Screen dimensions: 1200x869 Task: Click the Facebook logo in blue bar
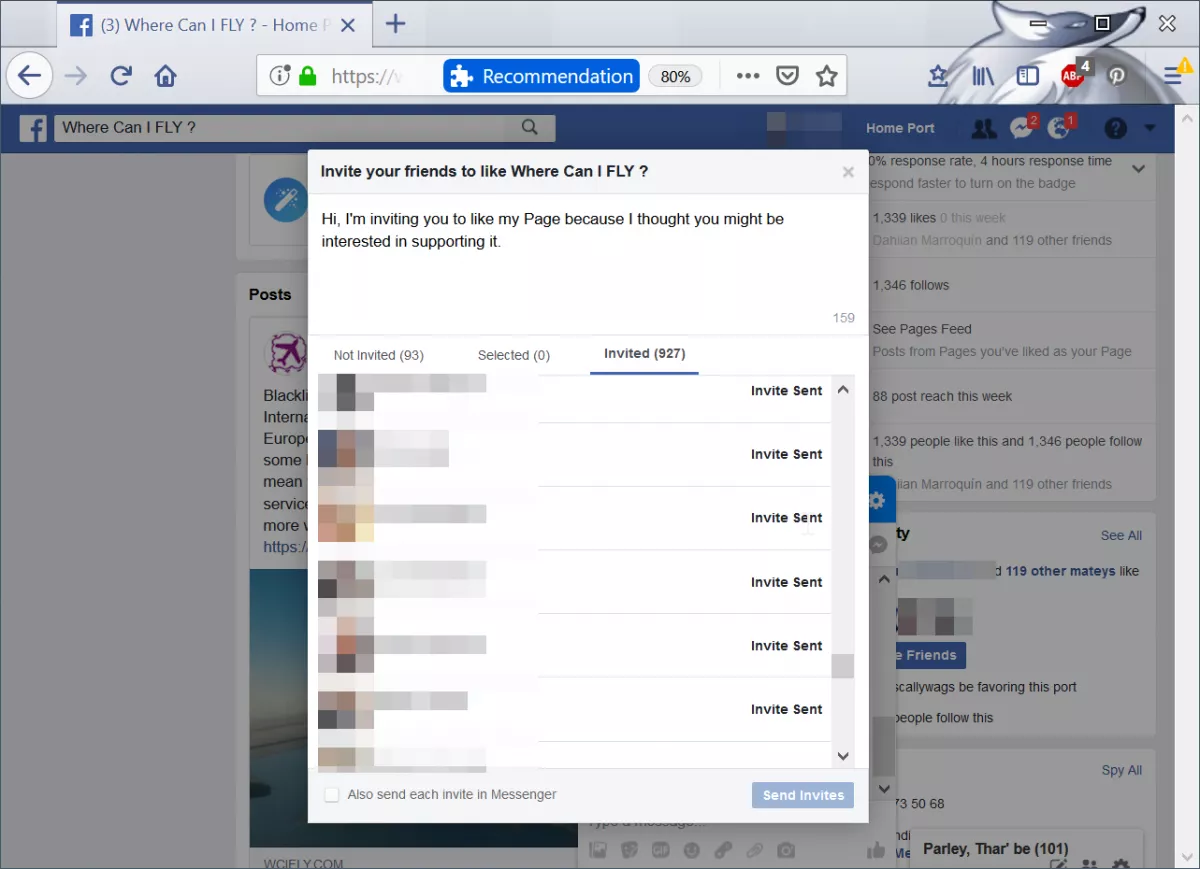coord(33,128)
